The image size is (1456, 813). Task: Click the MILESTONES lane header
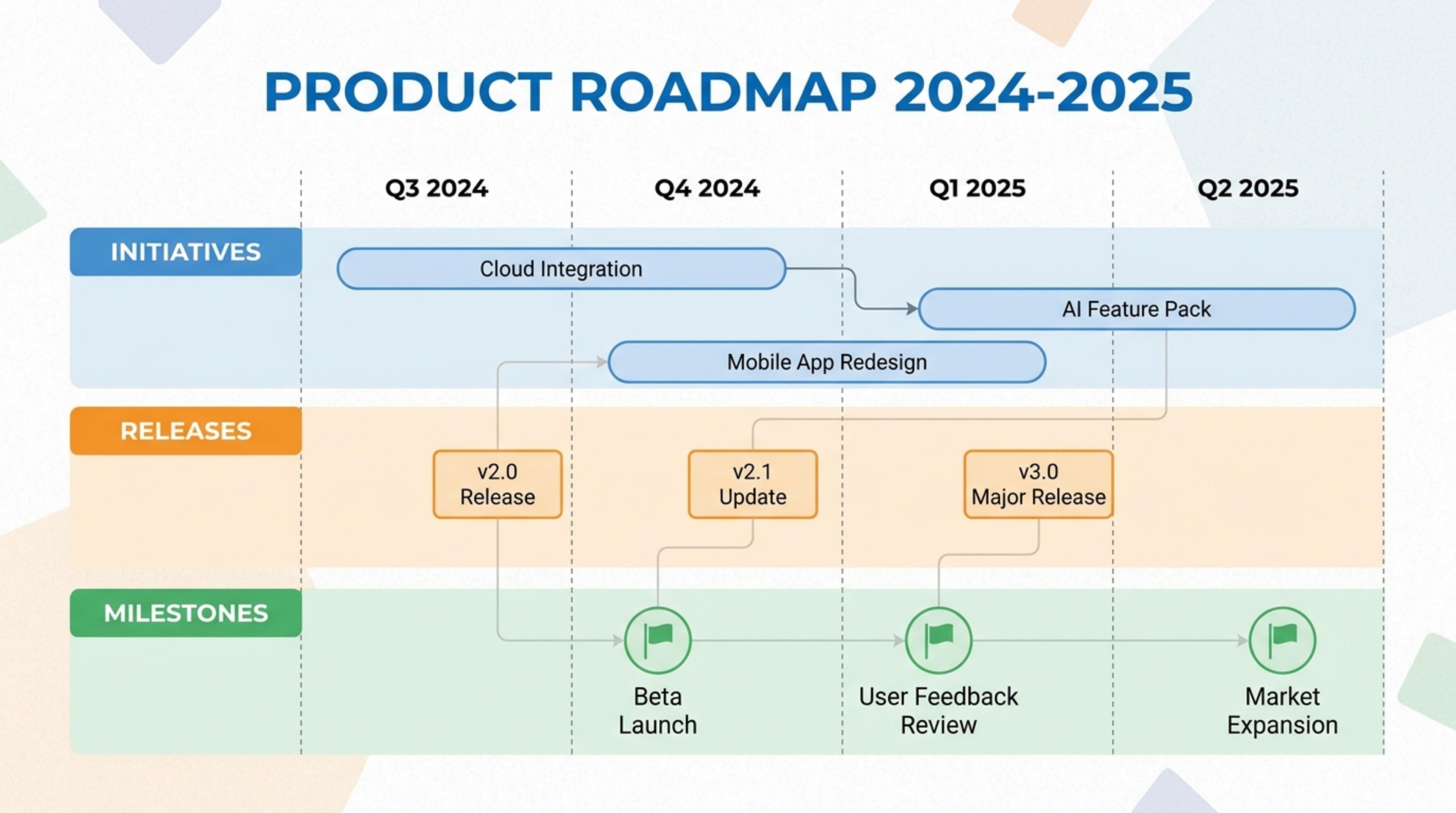click(186, 613)
